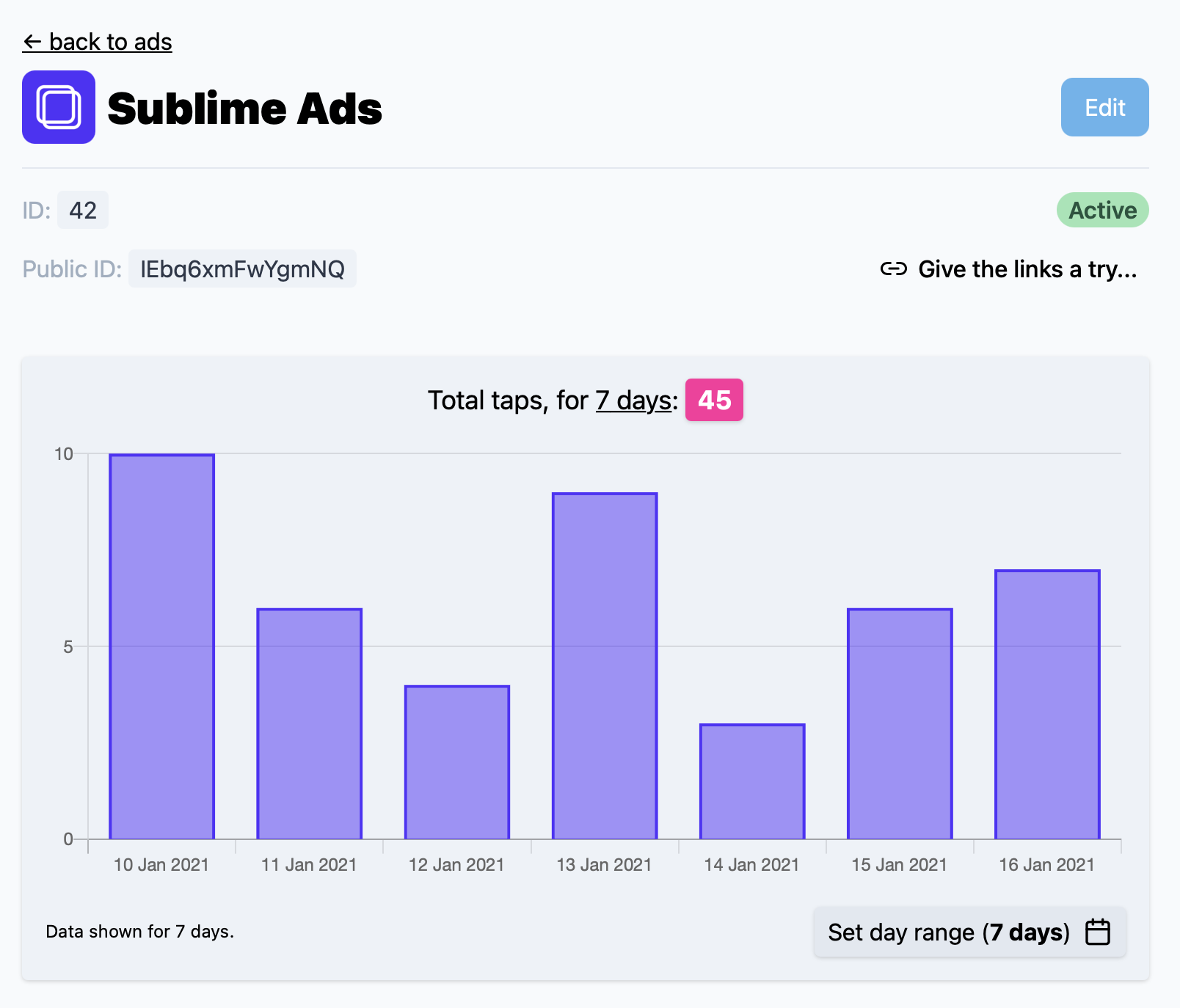The image size is (1180, 1008).
Task: Click the calendar icon
Action: point(1098,932)
